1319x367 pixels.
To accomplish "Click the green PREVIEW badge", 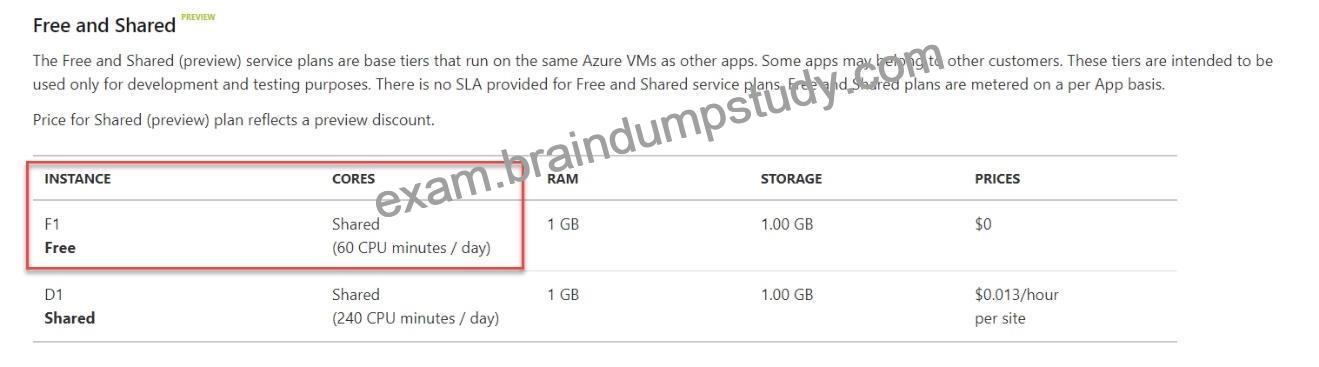I will point(198,17).
